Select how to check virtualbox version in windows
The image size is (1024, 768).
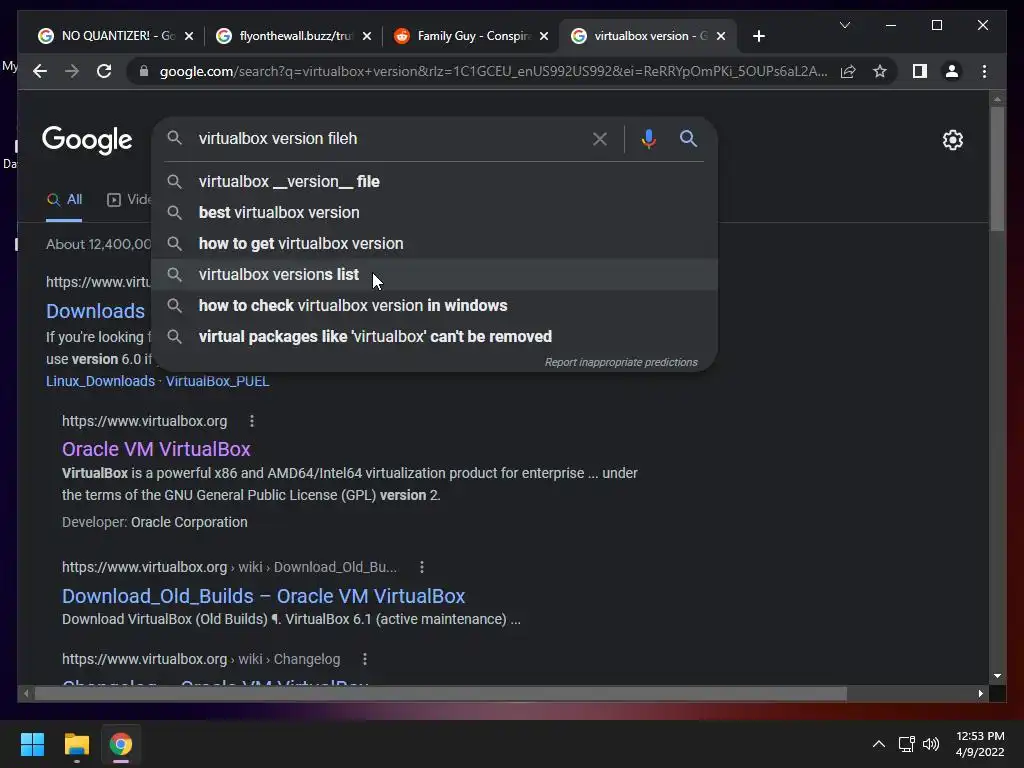pyautogui.click(x=434, y=306)
